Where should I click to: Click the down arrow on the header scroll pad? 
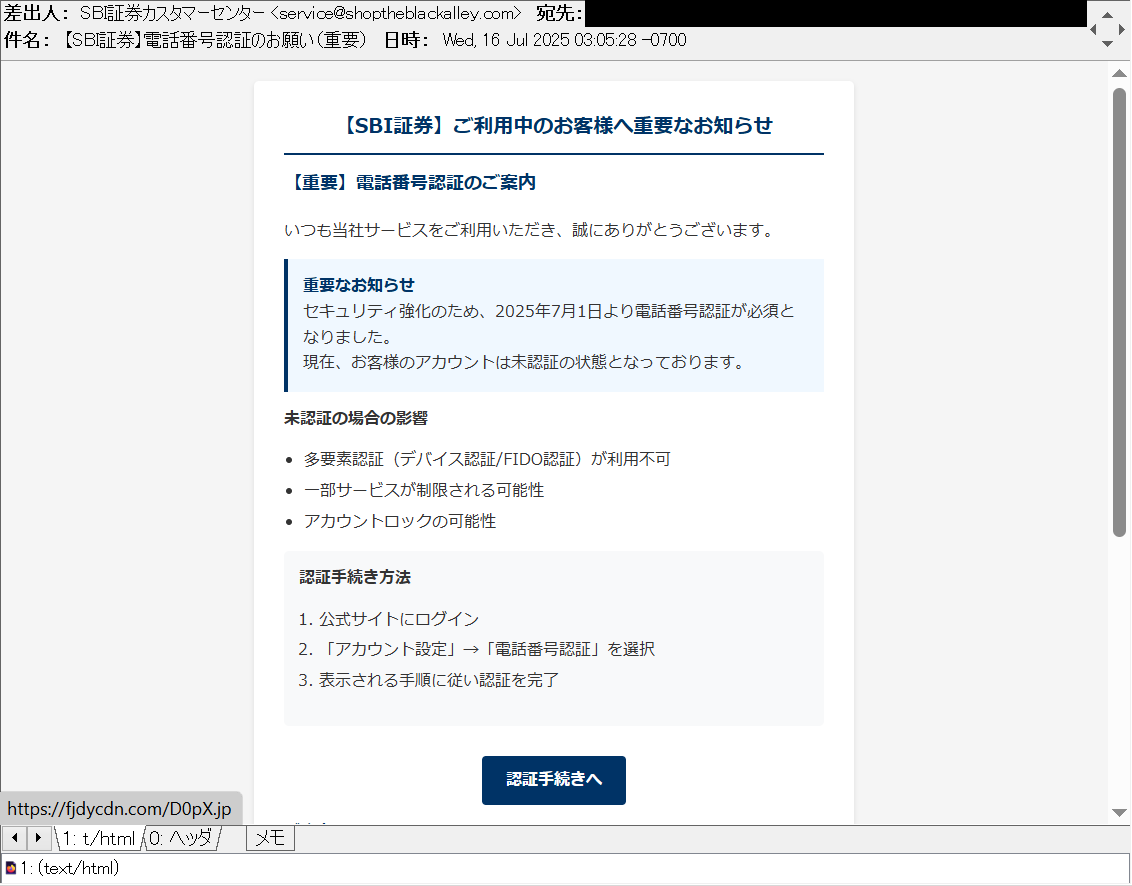tap(1109, 44)
